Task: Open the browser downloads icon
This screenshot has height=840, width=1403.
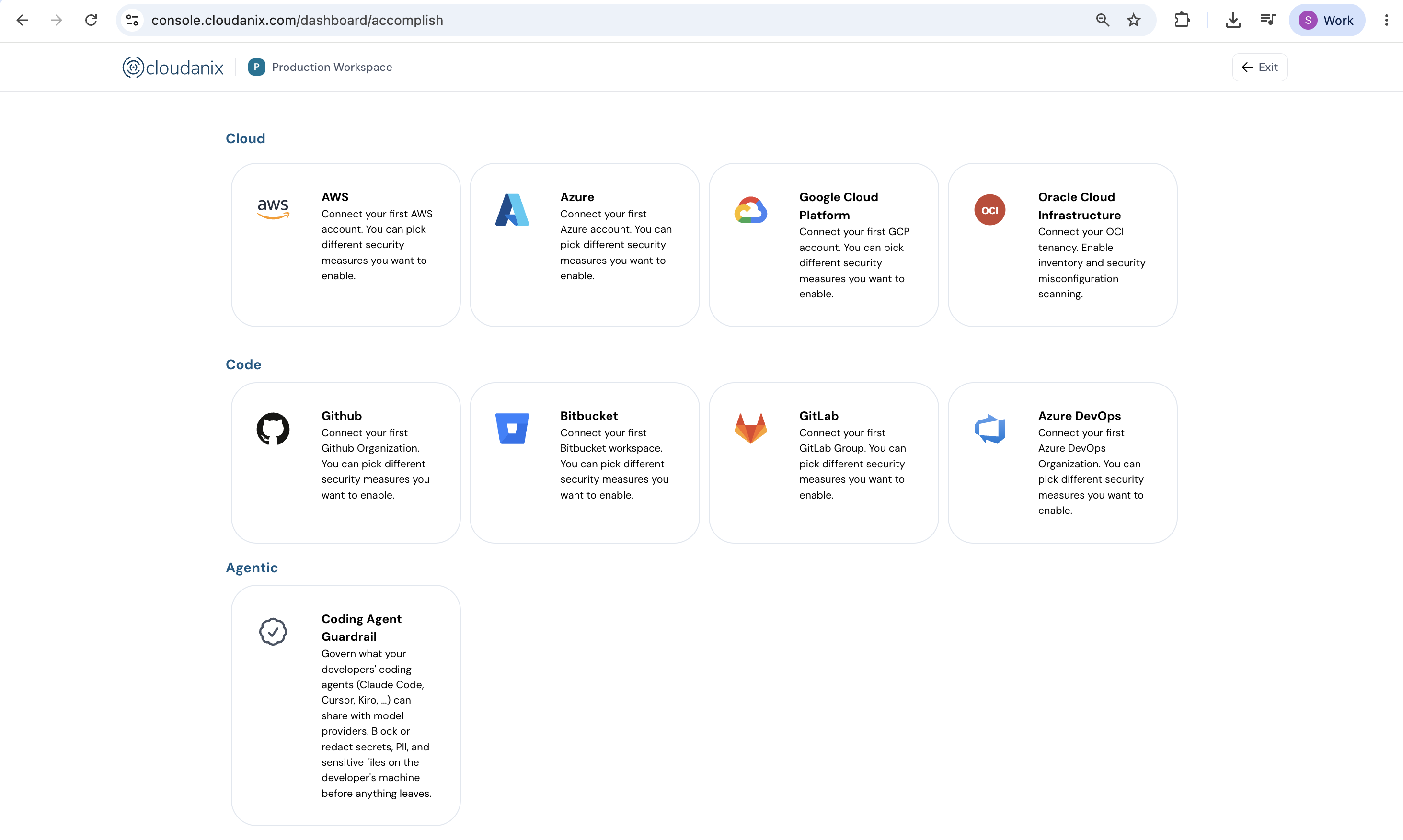Action: coord(1233,21)
